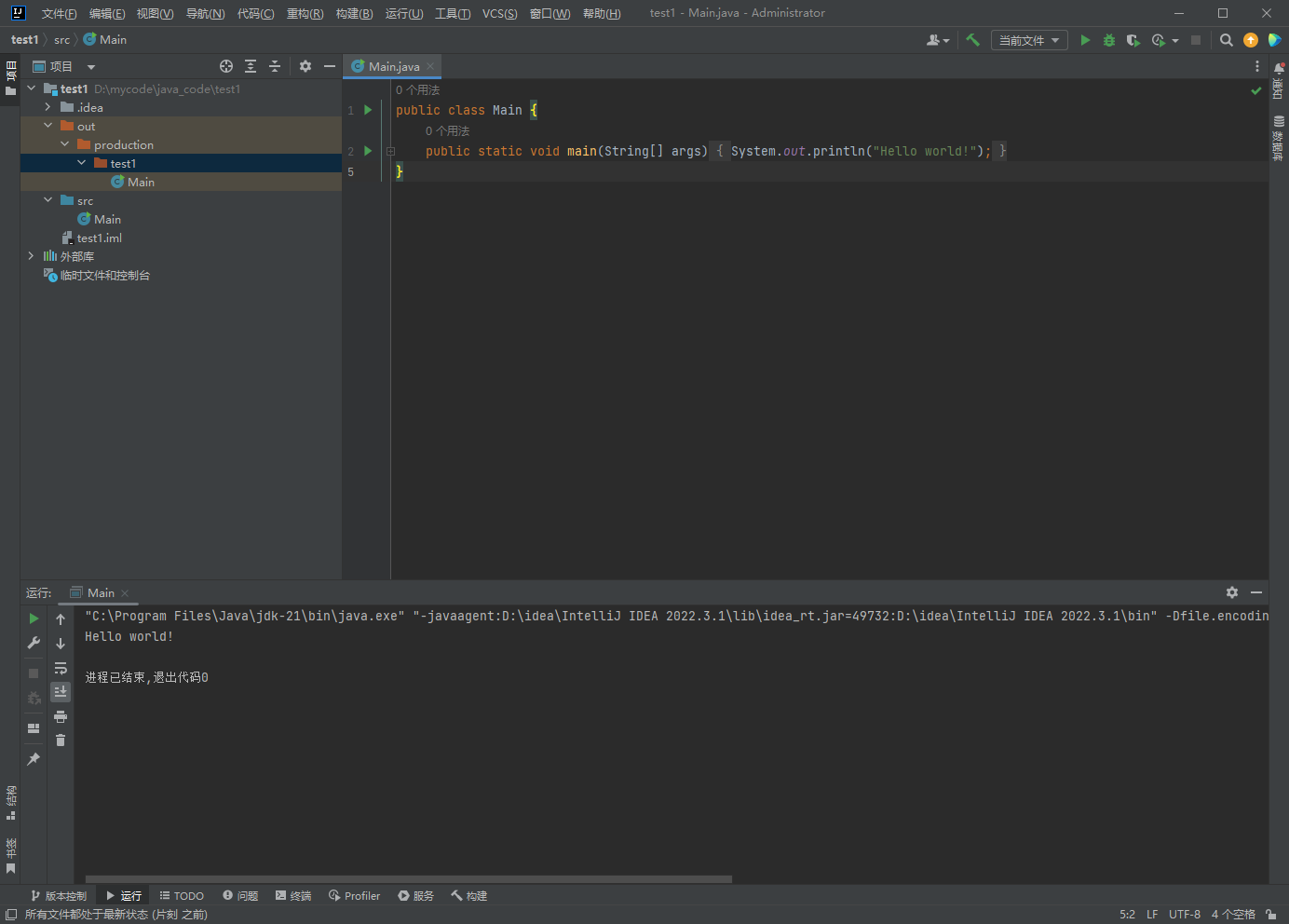Screen dimensions: 1289x924
Task: Open the Version Control tool window
Action: [59, 895]
